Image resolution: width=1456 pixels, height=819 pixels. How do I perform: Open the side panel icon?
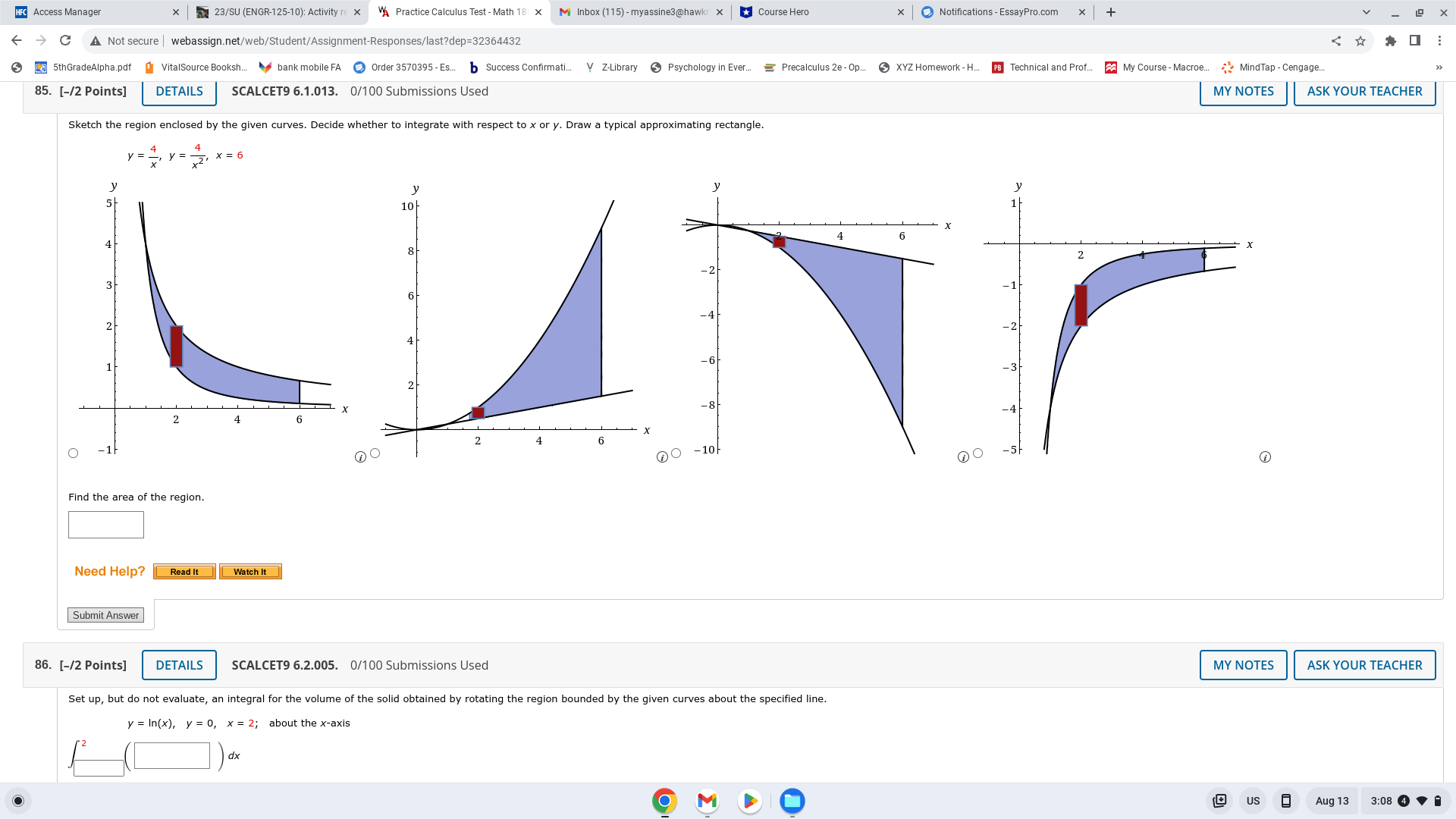1414,41
